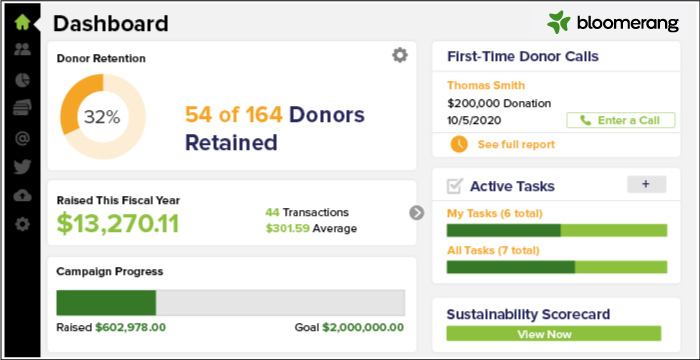Open sidebar Settings gear icon
700x360 pixels.
(22, 224)
